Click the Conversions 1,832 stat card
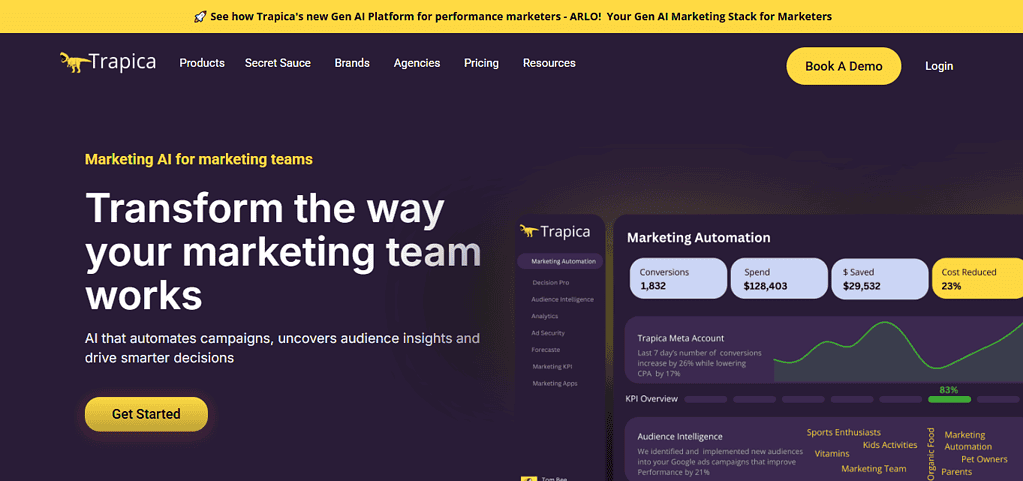 678,279
